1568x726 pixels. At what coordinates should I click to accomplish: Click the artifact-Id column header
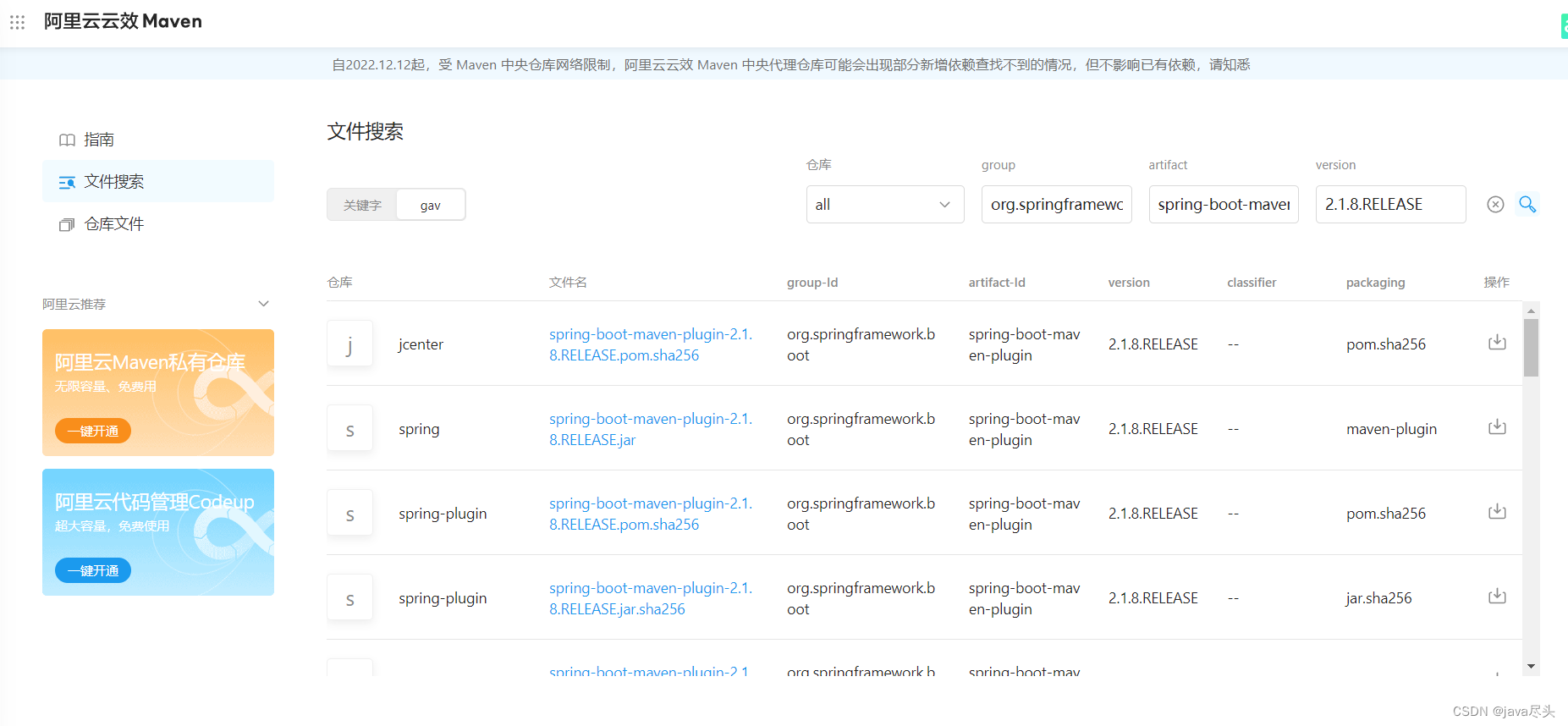pyautogui.click(x=997, y=283)
